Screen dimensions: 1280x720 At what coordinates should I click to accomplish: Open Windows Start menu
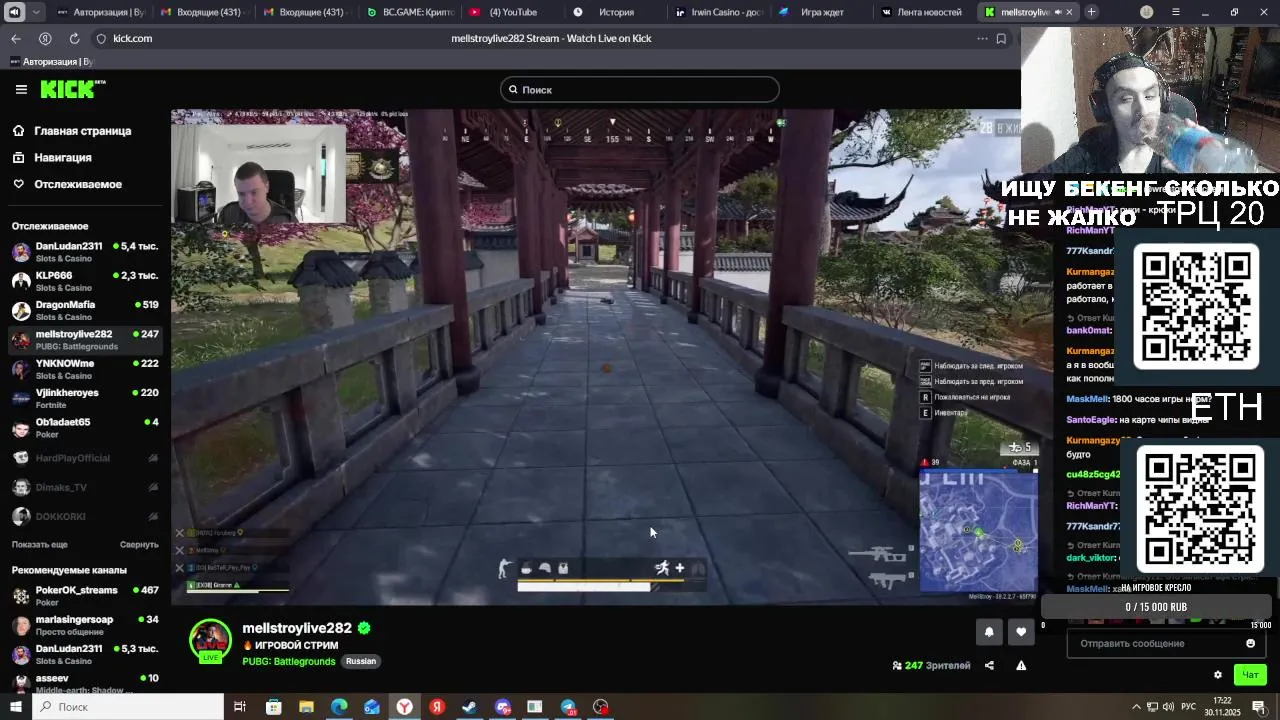(x=15, y=707)
